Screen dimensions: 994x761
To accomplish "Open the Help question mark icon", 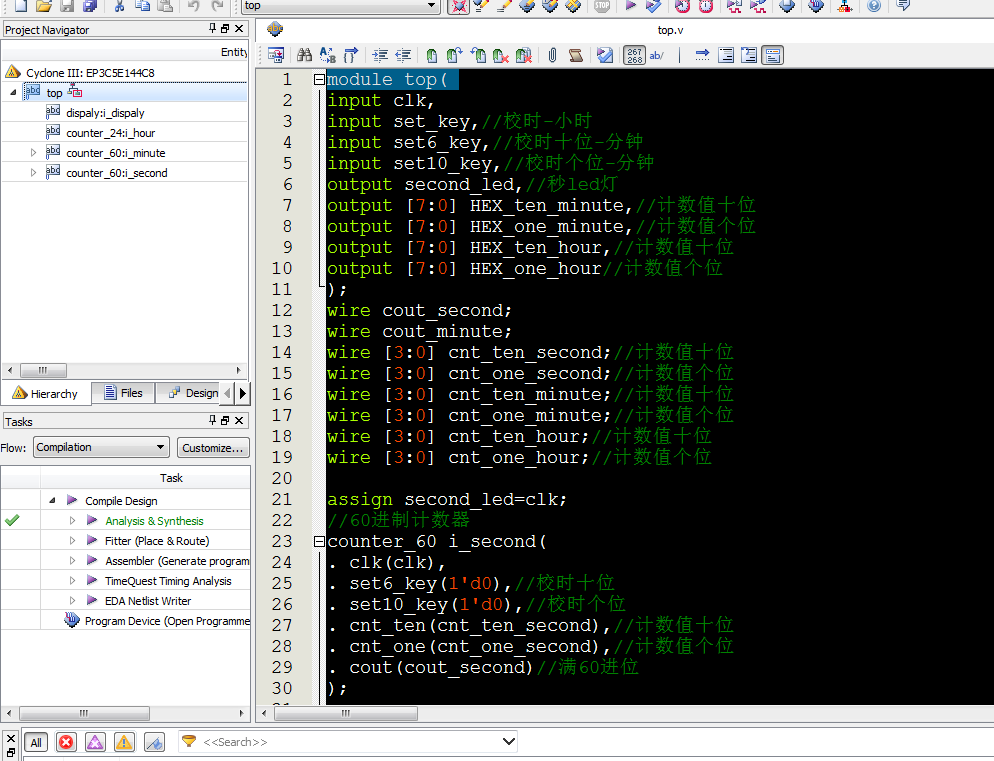I will coord(874,6).
